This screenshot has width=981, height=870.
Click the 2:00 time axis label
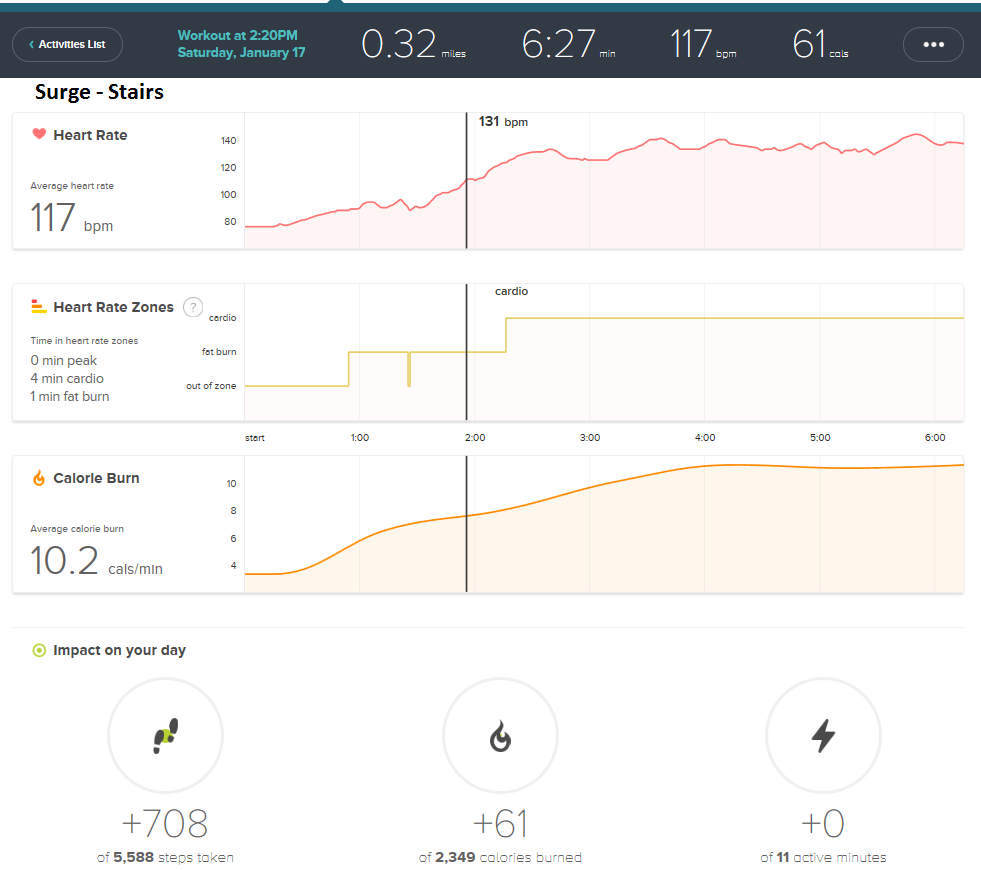pyautogui.click(x=475, y=438)
